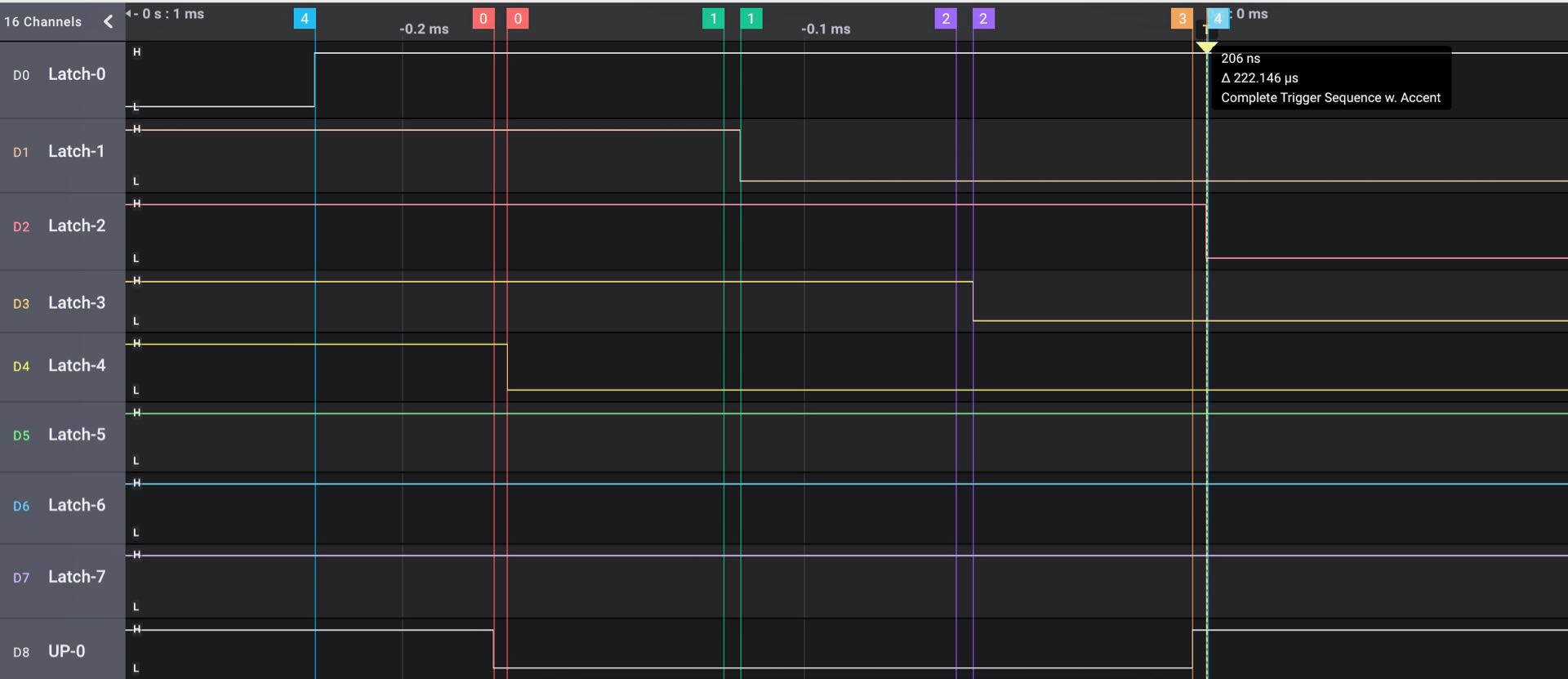The width and height of the screenshot is (1568, 679).
Task: Select the first red 0 marker flag
Action: 483,19
